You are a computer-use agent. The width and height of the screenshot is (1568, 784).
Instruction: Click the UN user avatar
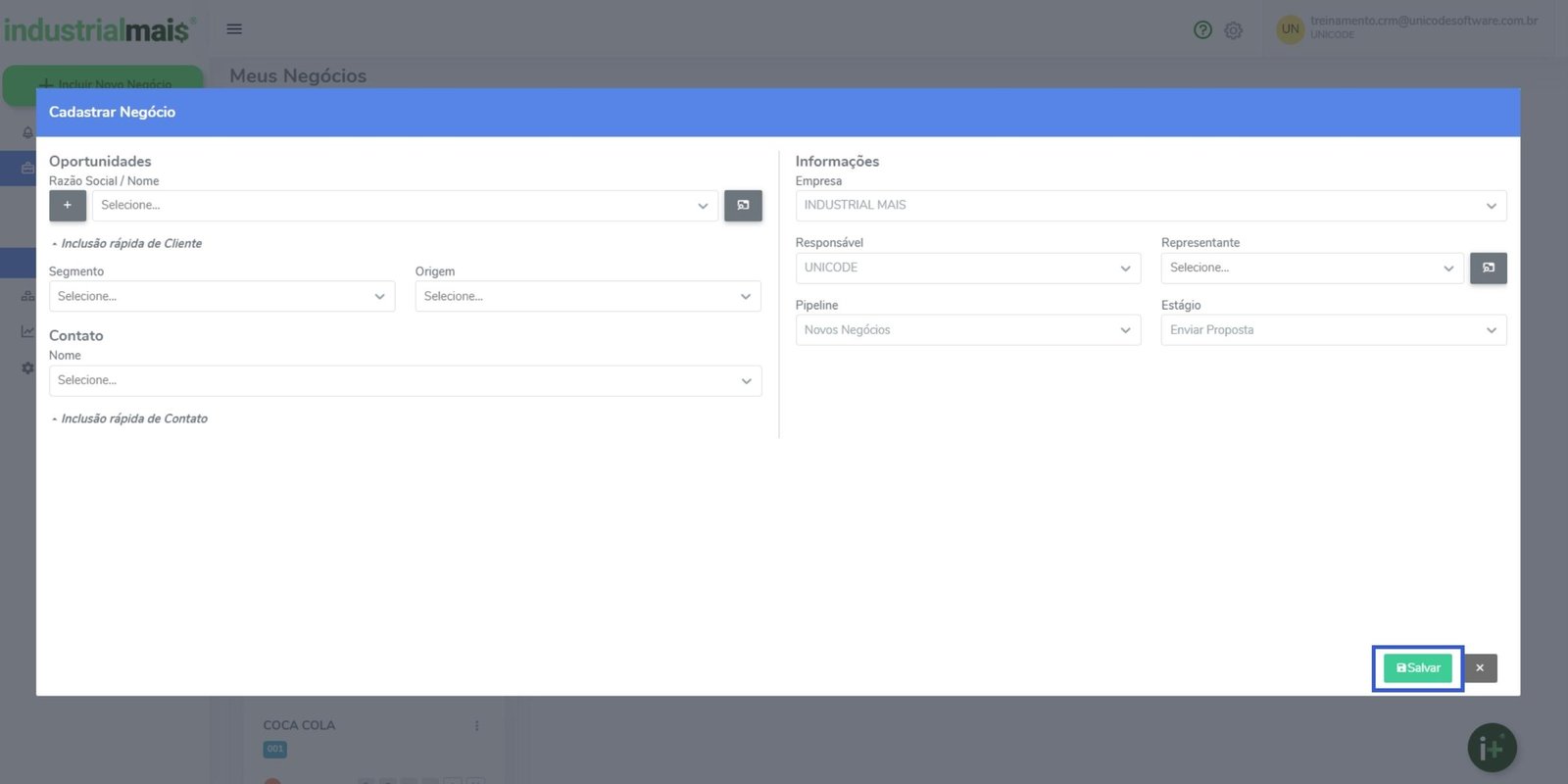(x=1290, y=29)
